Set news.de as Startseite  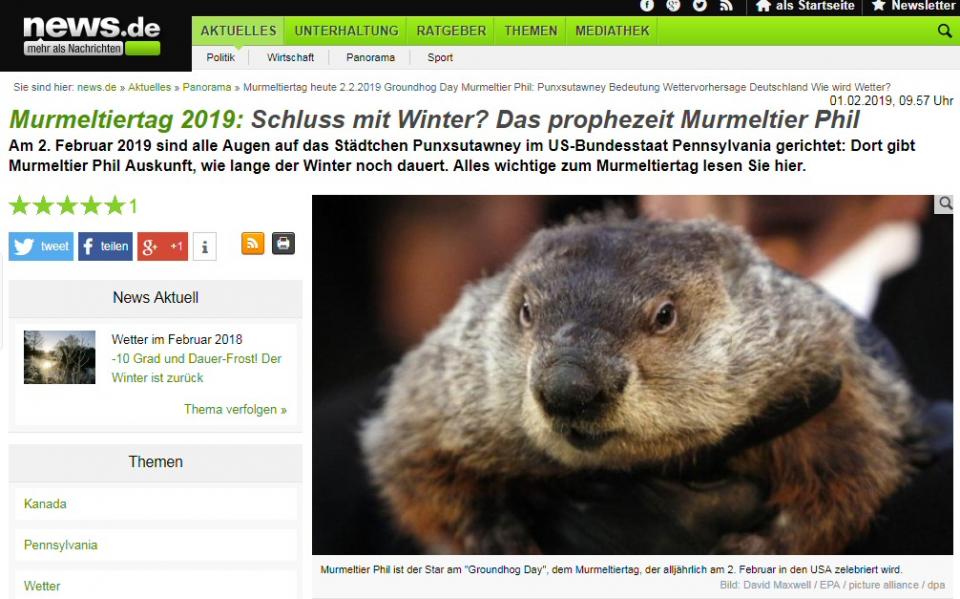805,6
